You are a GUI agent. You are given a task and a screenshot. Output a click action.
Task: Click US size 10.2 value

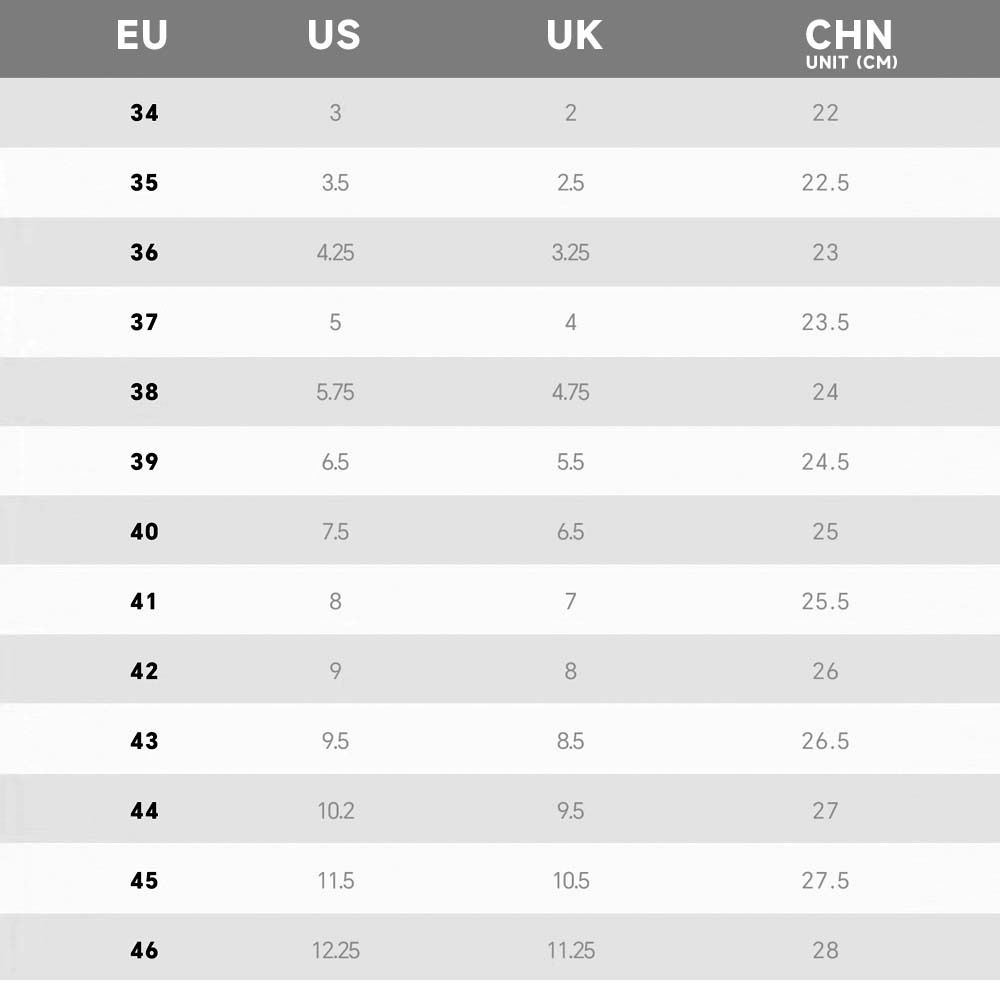click(335, 811)
